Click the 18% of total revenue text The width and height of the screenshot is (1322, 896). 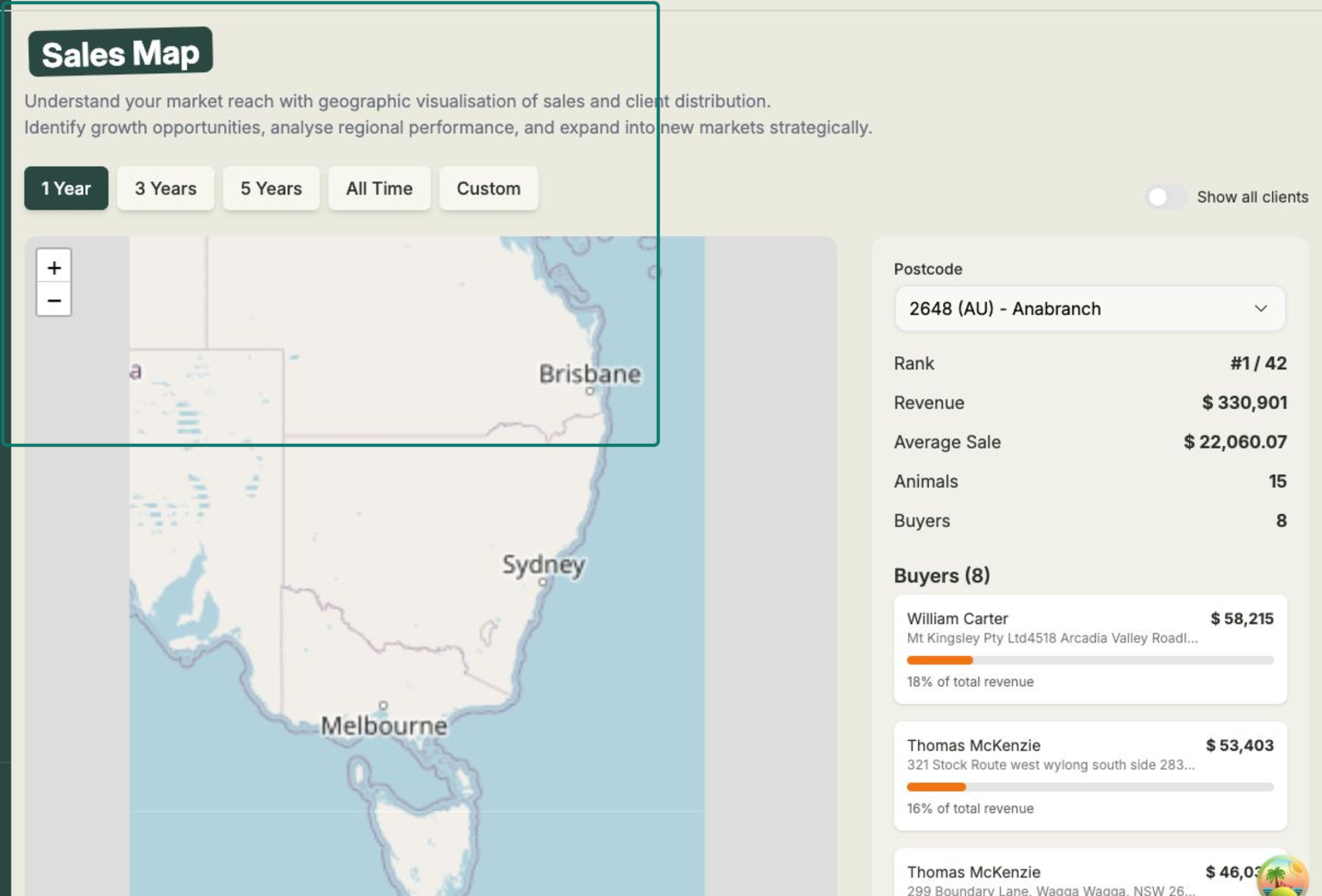[x=970, y=681]
